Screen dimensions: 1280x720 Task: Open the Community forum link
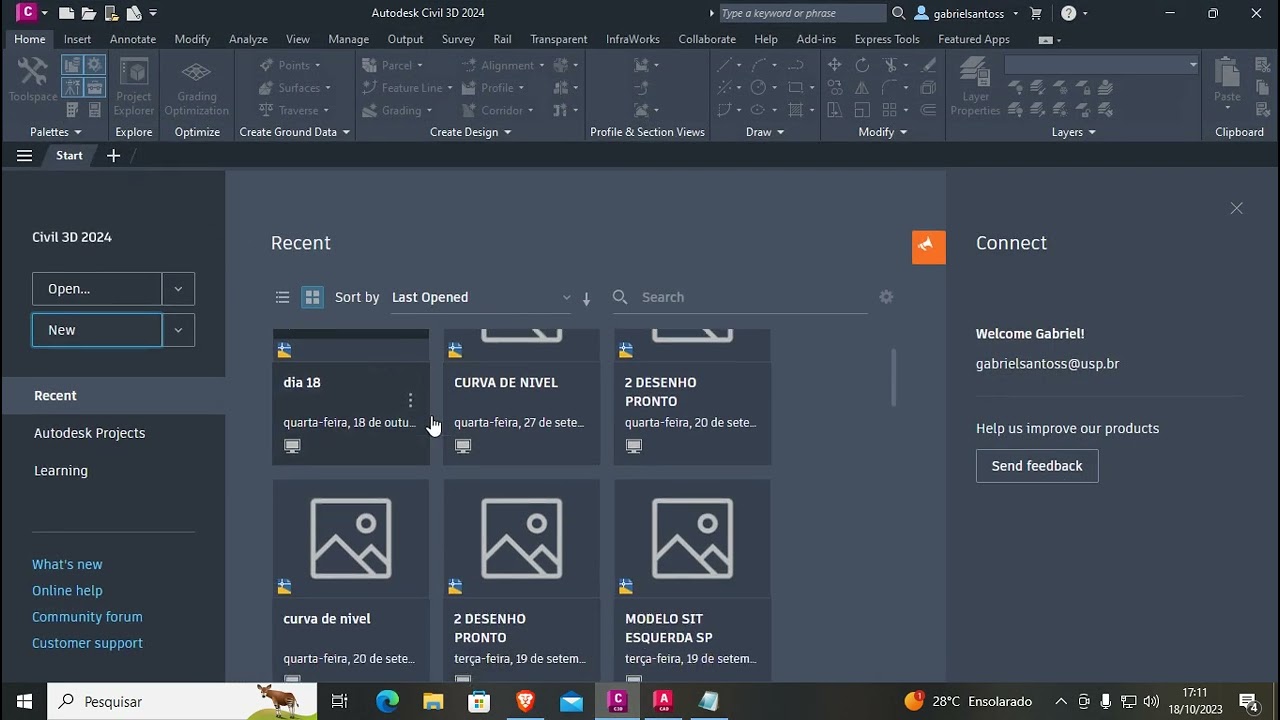coord(87,617)
